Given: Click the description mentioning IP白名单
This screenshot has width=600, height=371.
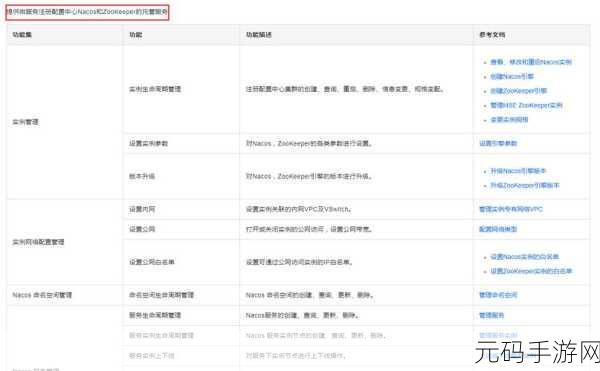Looking at the screenshot, I should click(299, 262).
